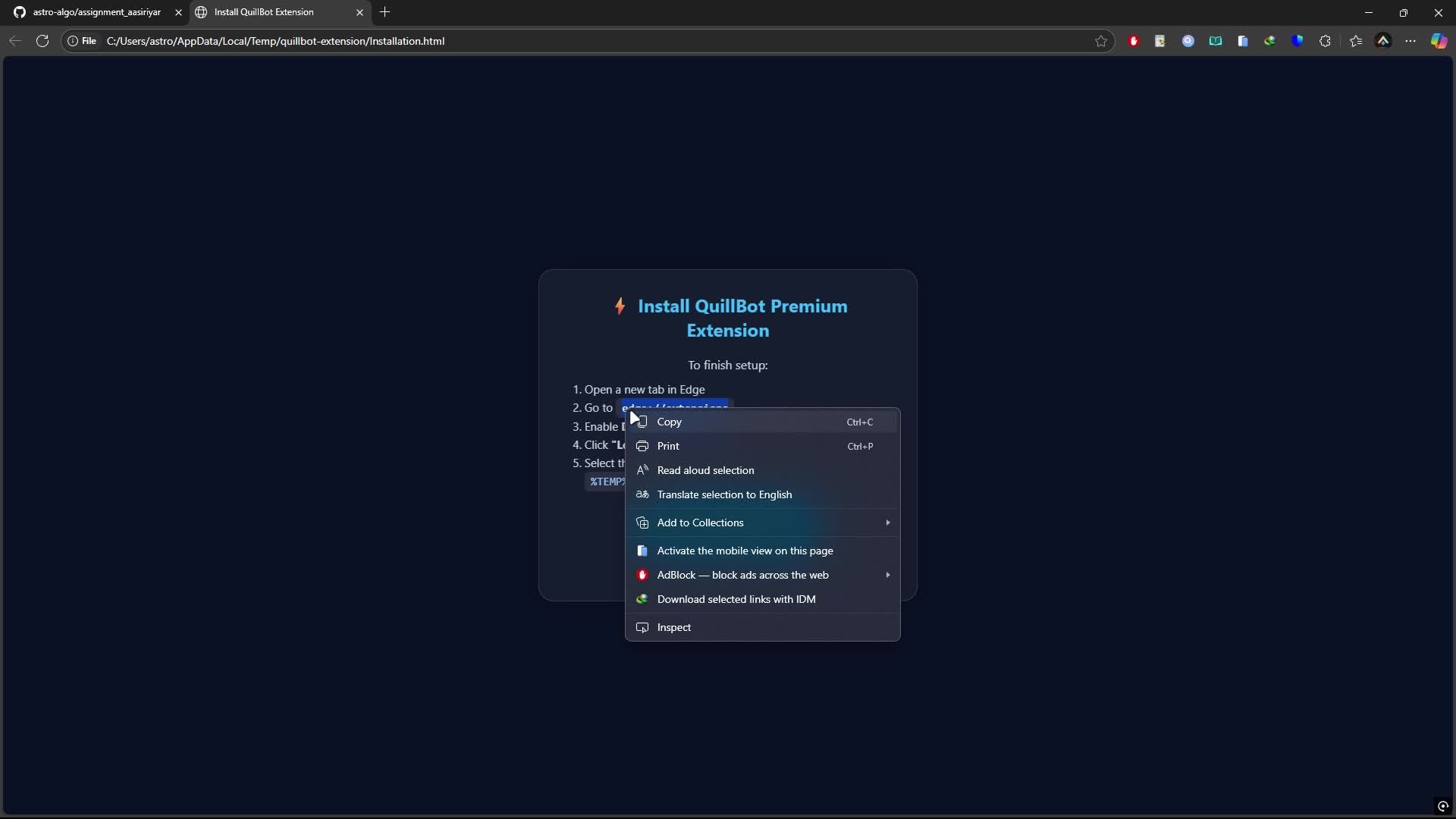The image size is (1456, 819).
Task: Open a new tab with the plus button
Action: (385, 12)
